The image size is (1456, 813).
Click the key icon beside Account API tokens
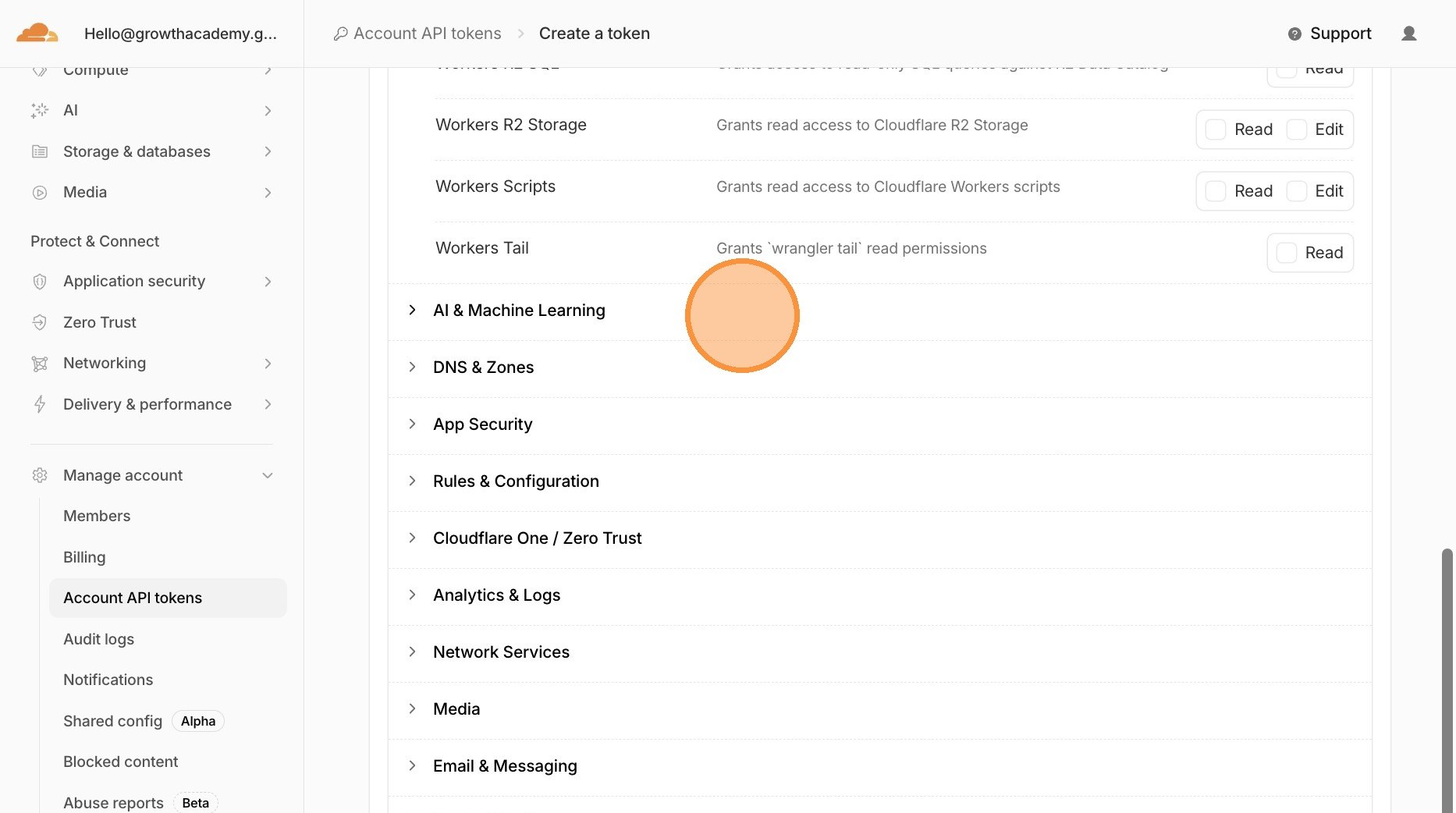340,34
